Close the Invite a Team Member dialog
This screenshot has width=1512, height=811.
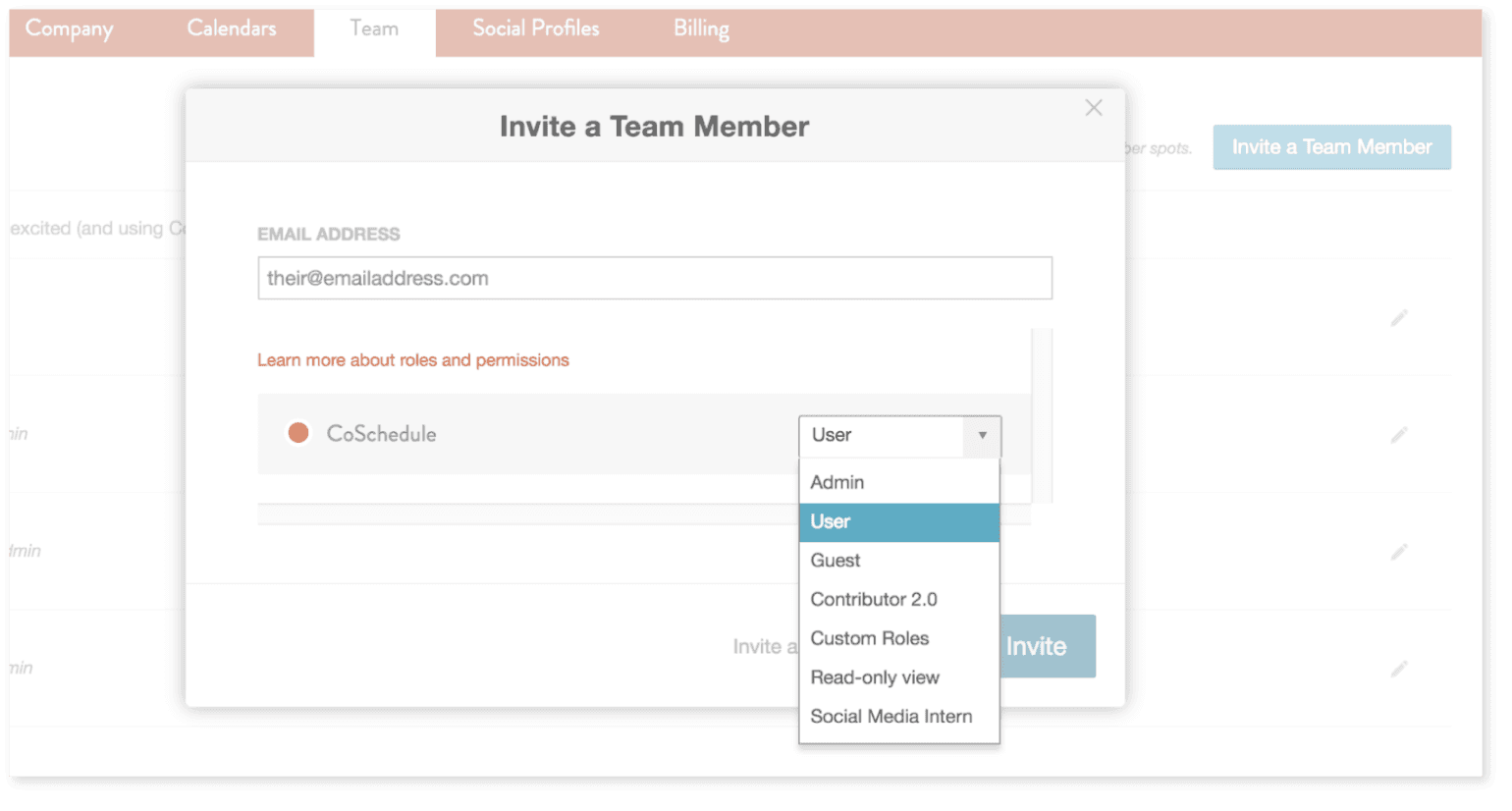click(x=1093, y=108)
